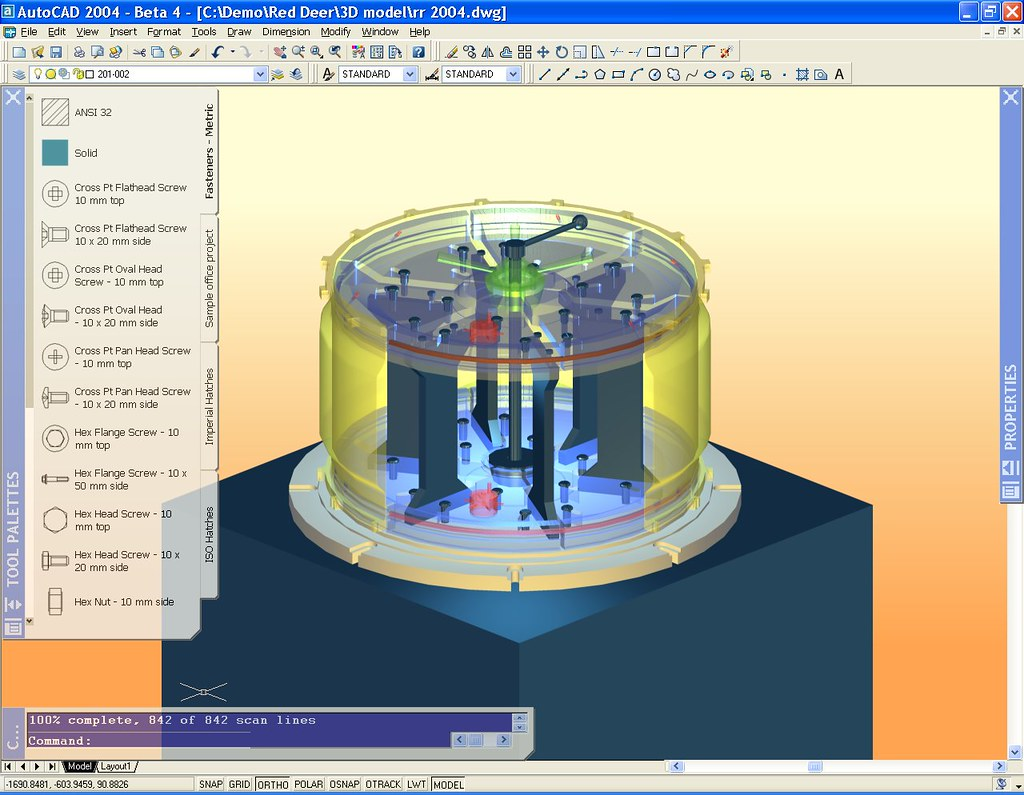This screenshot has width=1024, height=795.
Task: Select the Spline tool
Action: tap(690, 74)
